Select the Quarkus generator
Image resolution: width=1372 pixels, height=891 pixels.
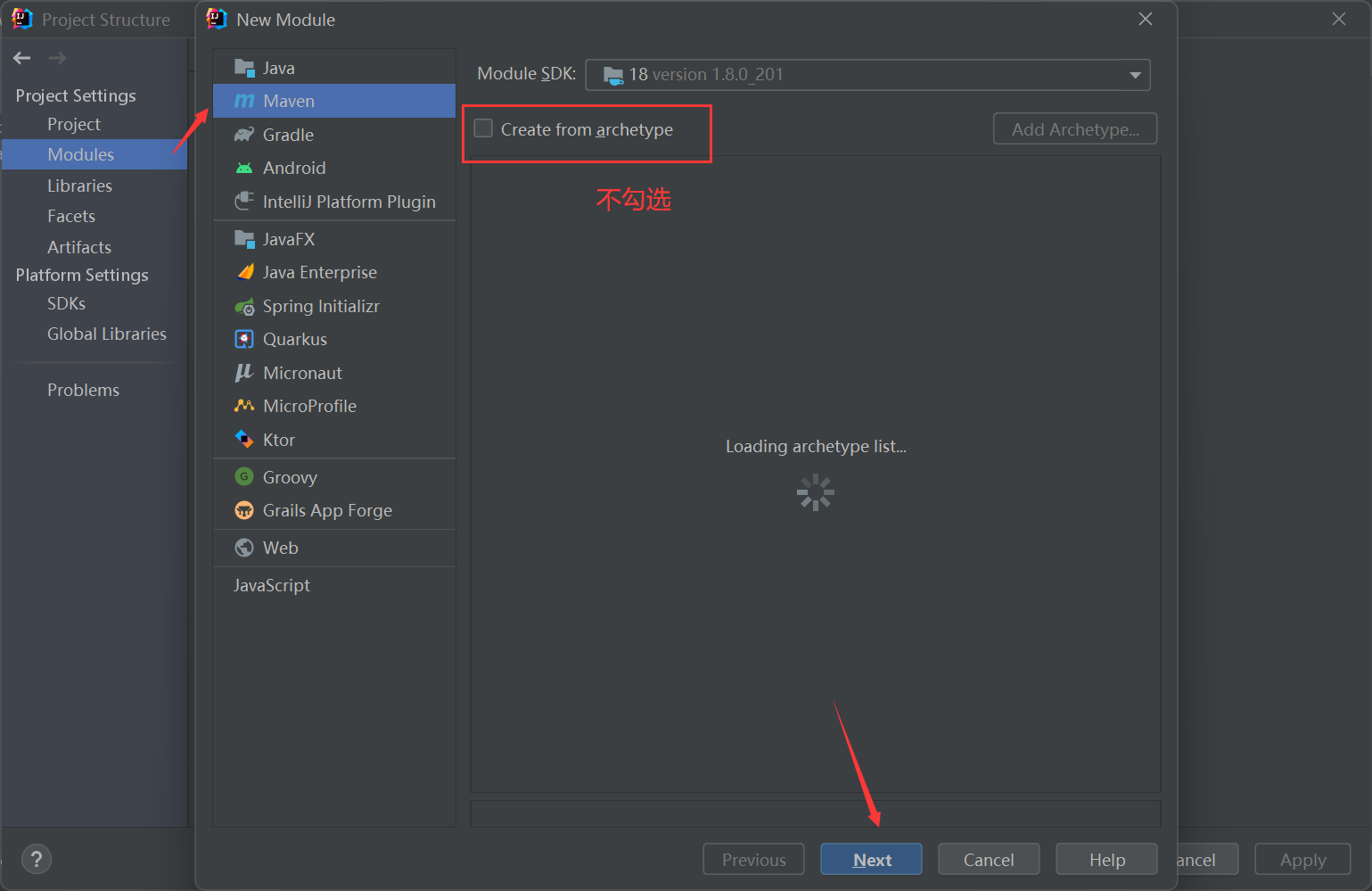294,339
